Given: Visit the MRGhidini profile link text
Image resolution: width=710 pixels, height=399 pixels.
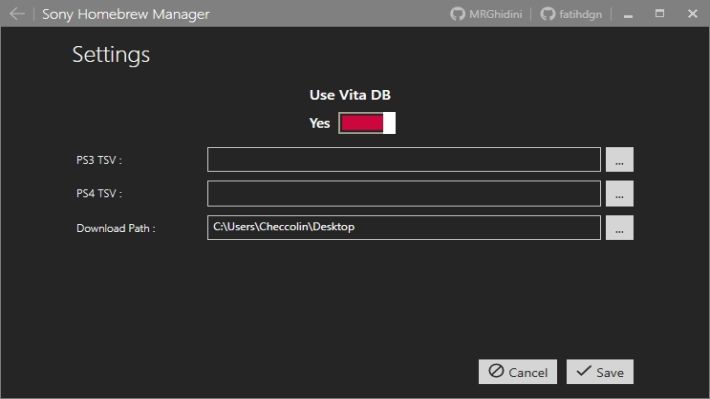Looking at the screenshot, I should click(495, 14).
